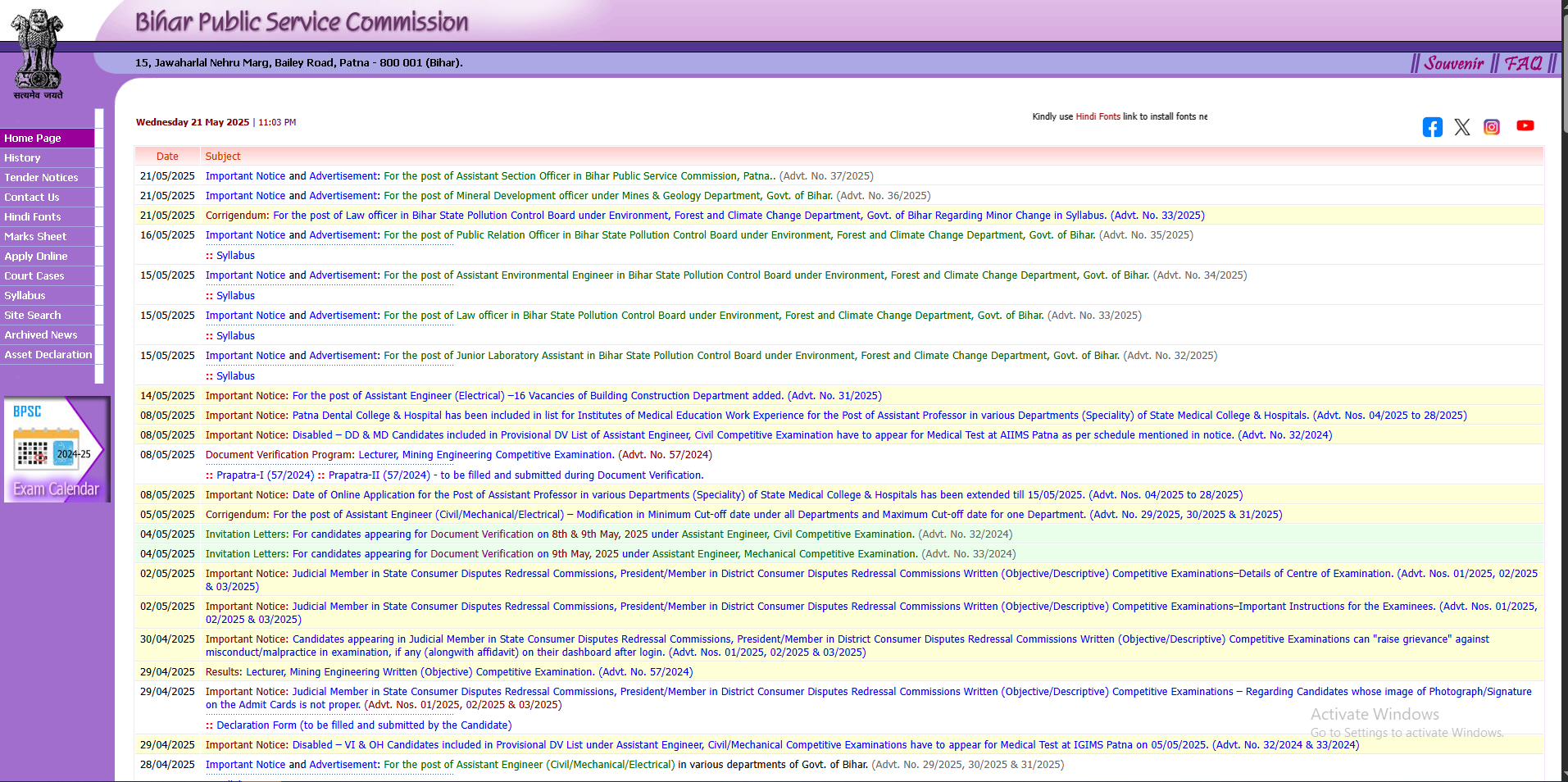The height and width of the screenshot is (782, 1568).
Task: Click the X (Twitter) social icon
Action: (x=1461, y=127)
